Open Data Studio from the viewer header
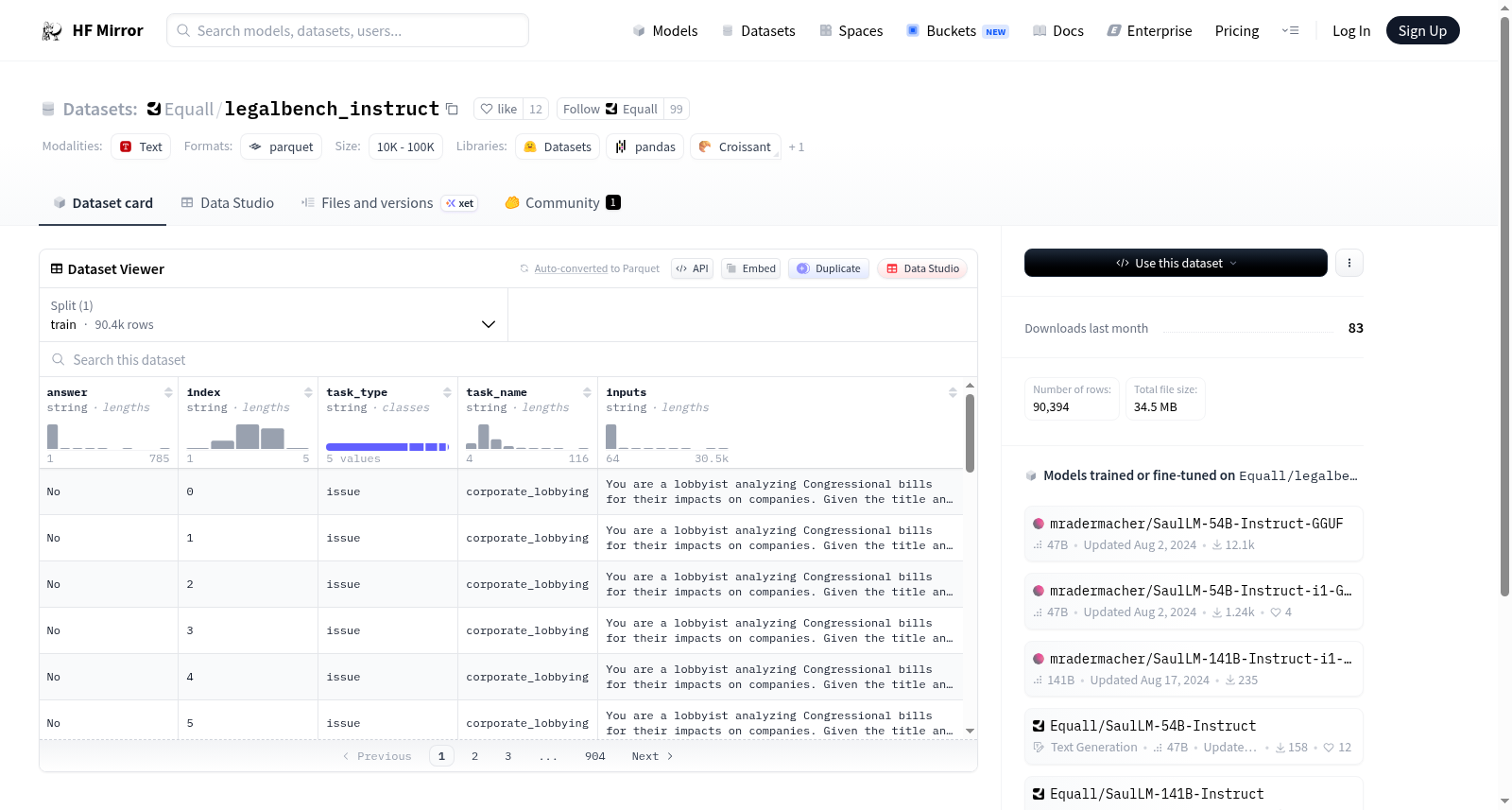The width and height of the screenshot is (1512, 810). click(x=922, y=268)
